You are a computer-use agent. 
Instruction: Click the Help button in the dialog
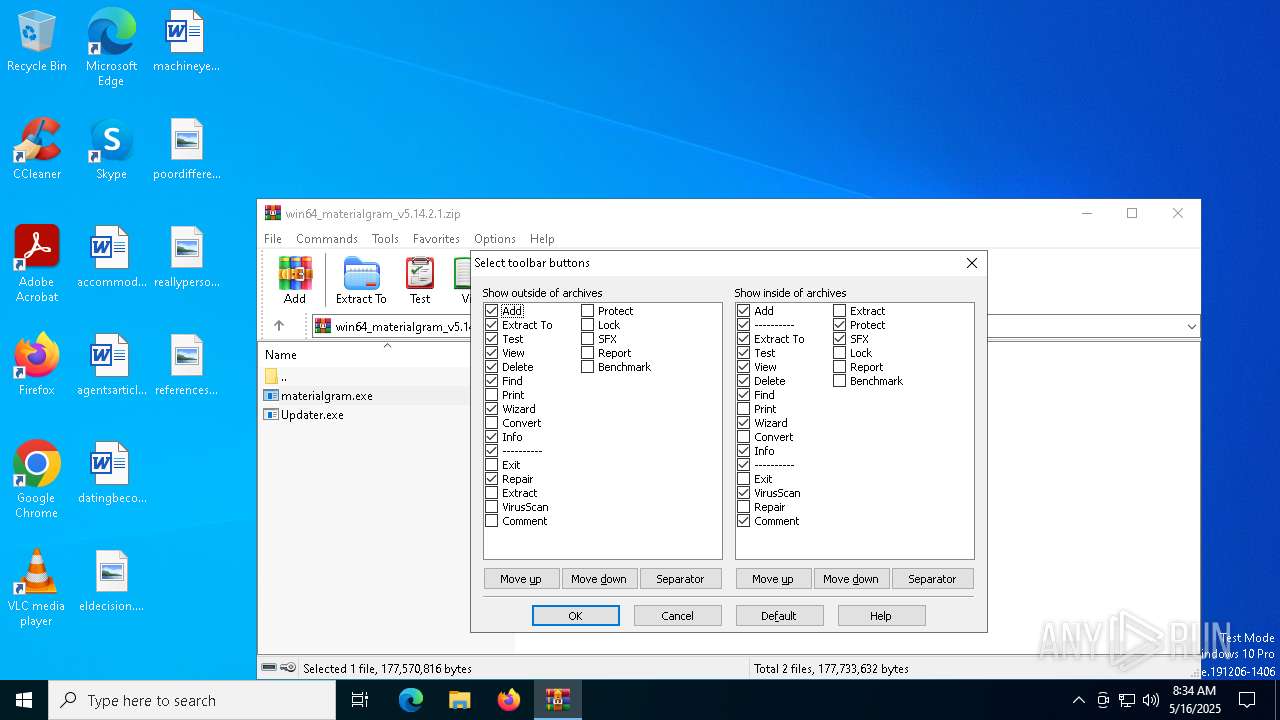coord(881,616)
